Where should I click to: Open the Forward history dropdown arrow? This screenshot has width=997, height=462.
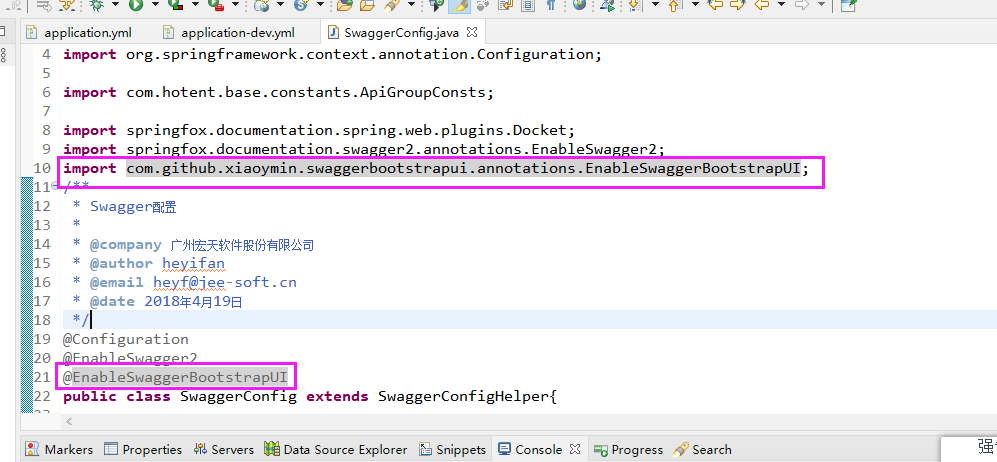pyautogui.click(x=821, y=4)
